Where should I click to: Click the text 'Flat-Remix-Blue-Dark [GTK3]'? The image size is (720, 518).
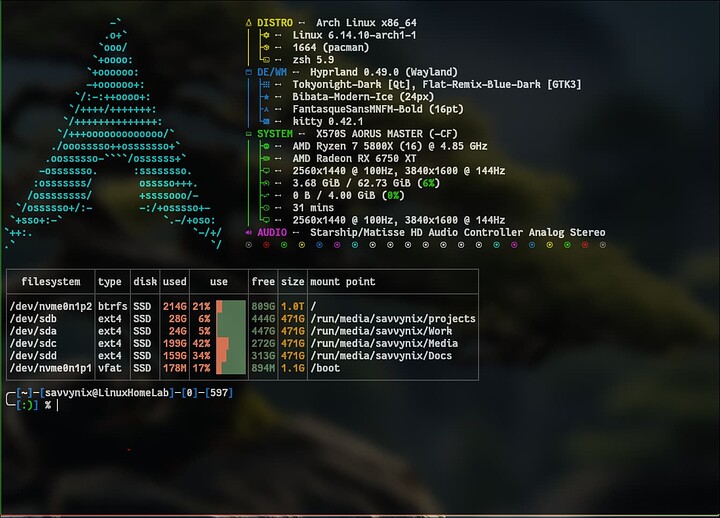[x=502, y=84]
